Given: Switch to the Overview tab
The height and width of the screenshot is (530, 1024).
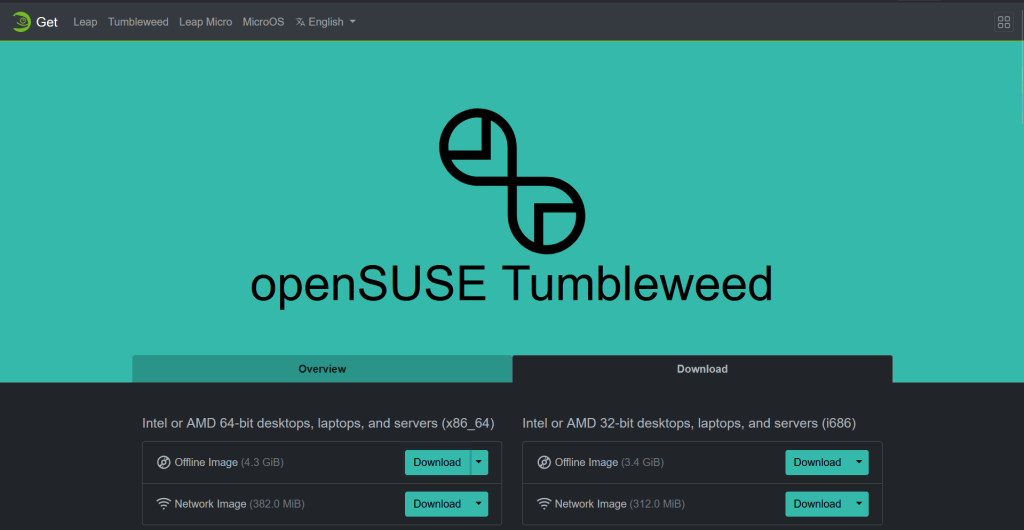Looking at the screenshot, I should click(322, 369).
